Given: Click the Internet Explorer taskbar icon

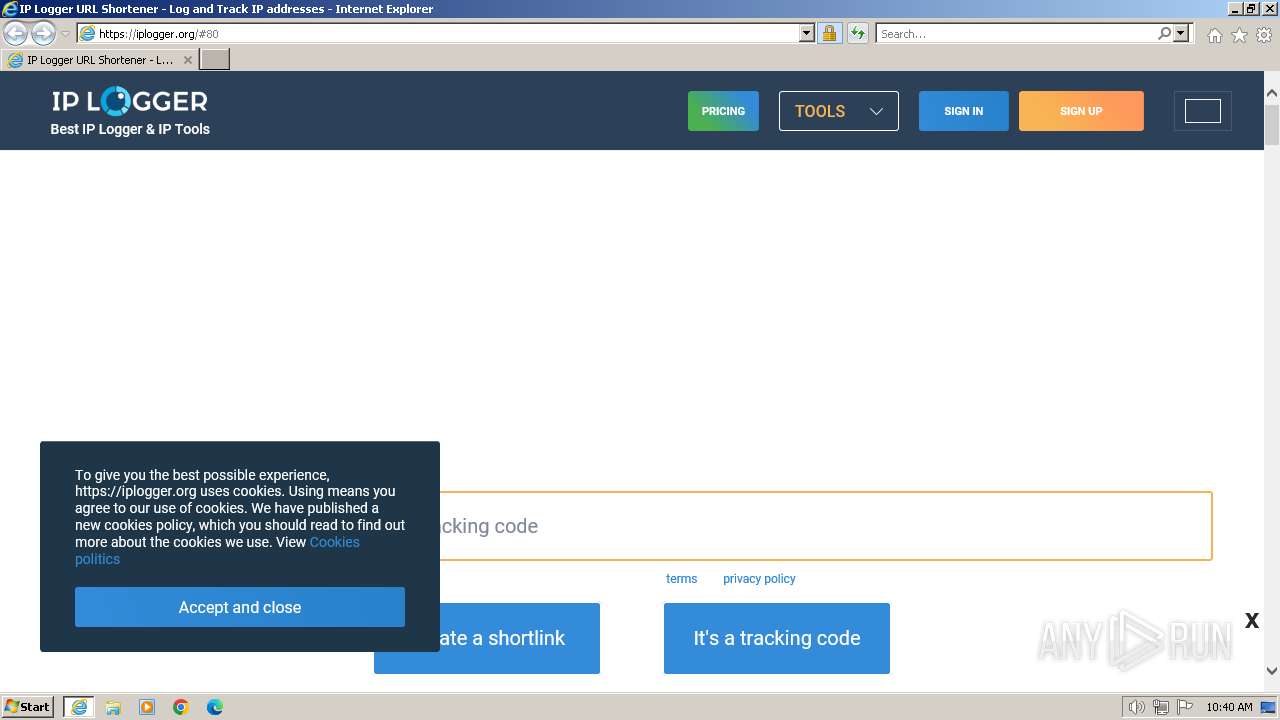Looking at the screenshot, I should [79, 707].
